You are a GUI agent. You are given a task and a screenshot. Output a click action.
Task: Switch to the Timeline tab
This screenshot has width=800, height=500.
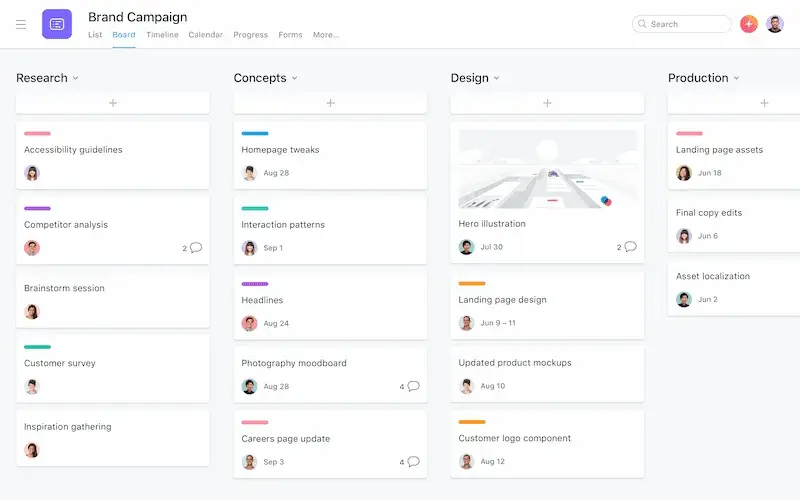coord(162,35)
